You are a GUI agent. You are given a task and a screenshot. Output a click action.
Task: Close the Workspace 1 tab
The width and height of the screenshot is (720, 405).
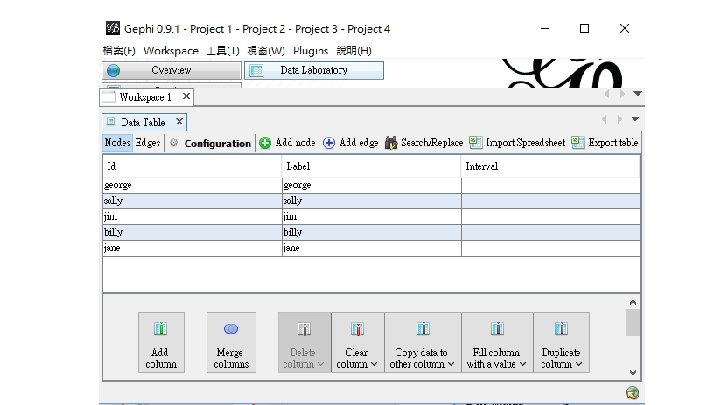(186, 96)
